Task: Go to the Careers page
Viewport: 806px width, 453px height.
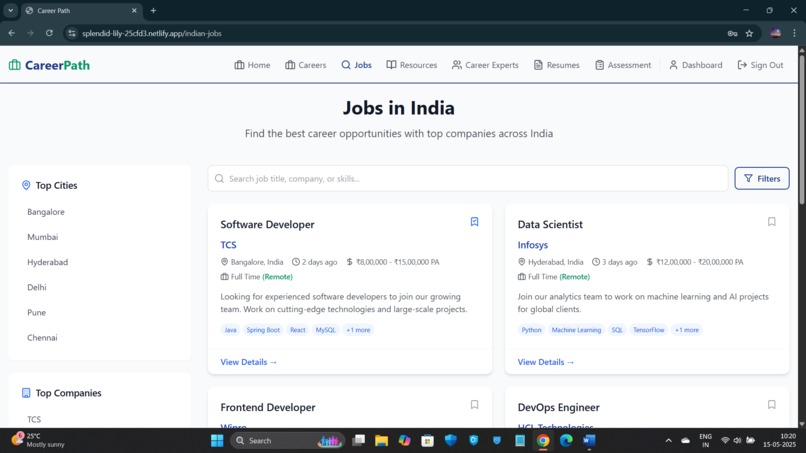Action: click(305, 65)
